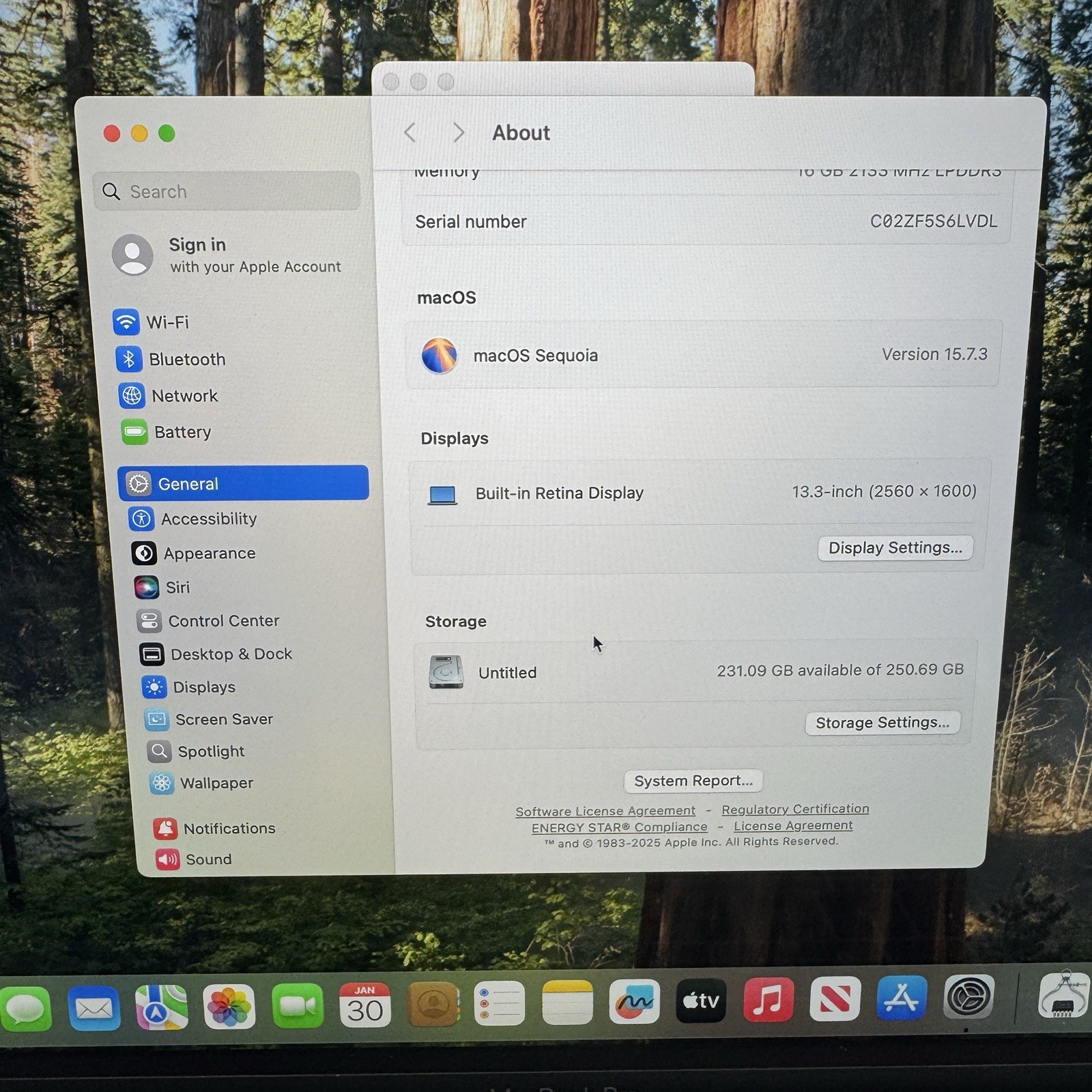The width and height of the screenshot is (1092, 1092).
Task: Open the ENERGY STAR Compliance link
Action: pos(620,827)
